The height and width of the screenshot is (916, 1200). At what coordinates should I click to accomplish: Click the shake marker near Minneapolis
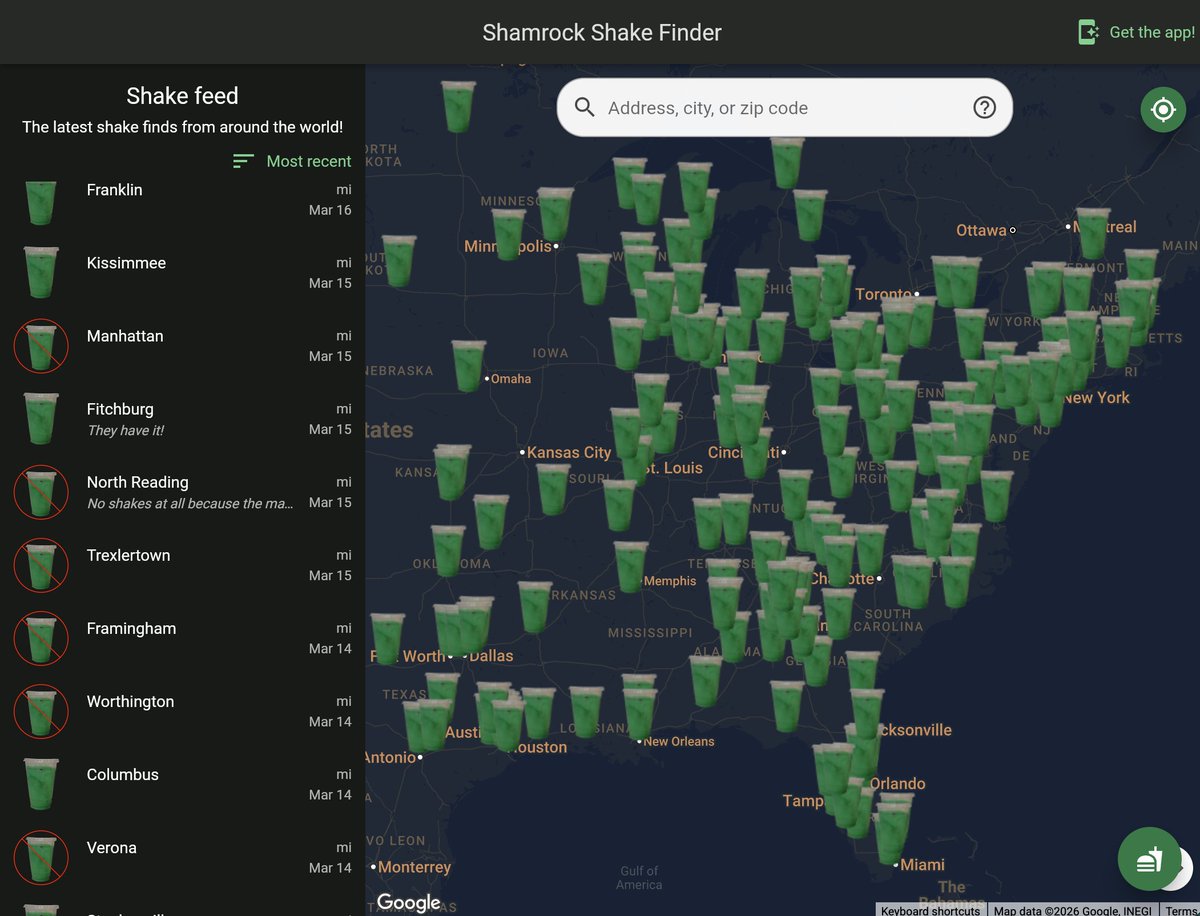[508, 235]
